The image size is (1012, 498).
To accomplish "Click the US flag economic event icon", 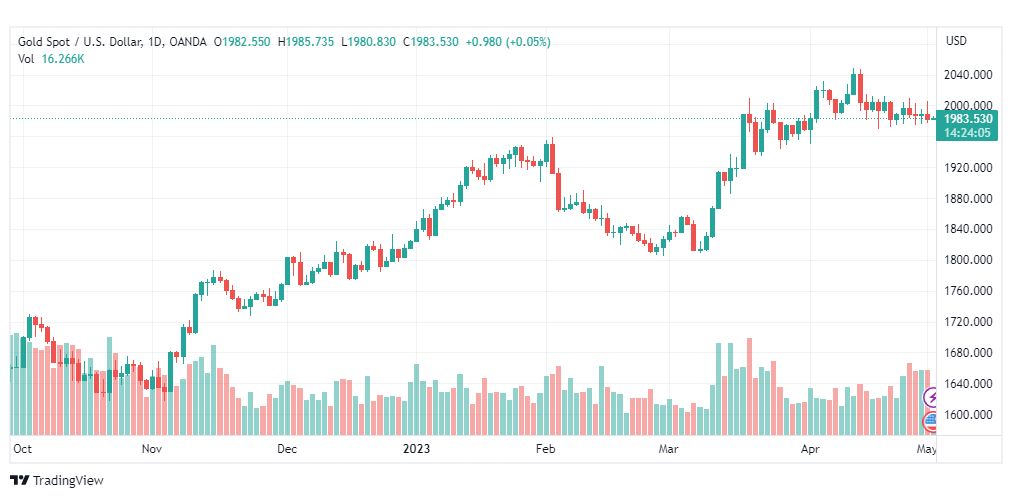I will (931, 421).
